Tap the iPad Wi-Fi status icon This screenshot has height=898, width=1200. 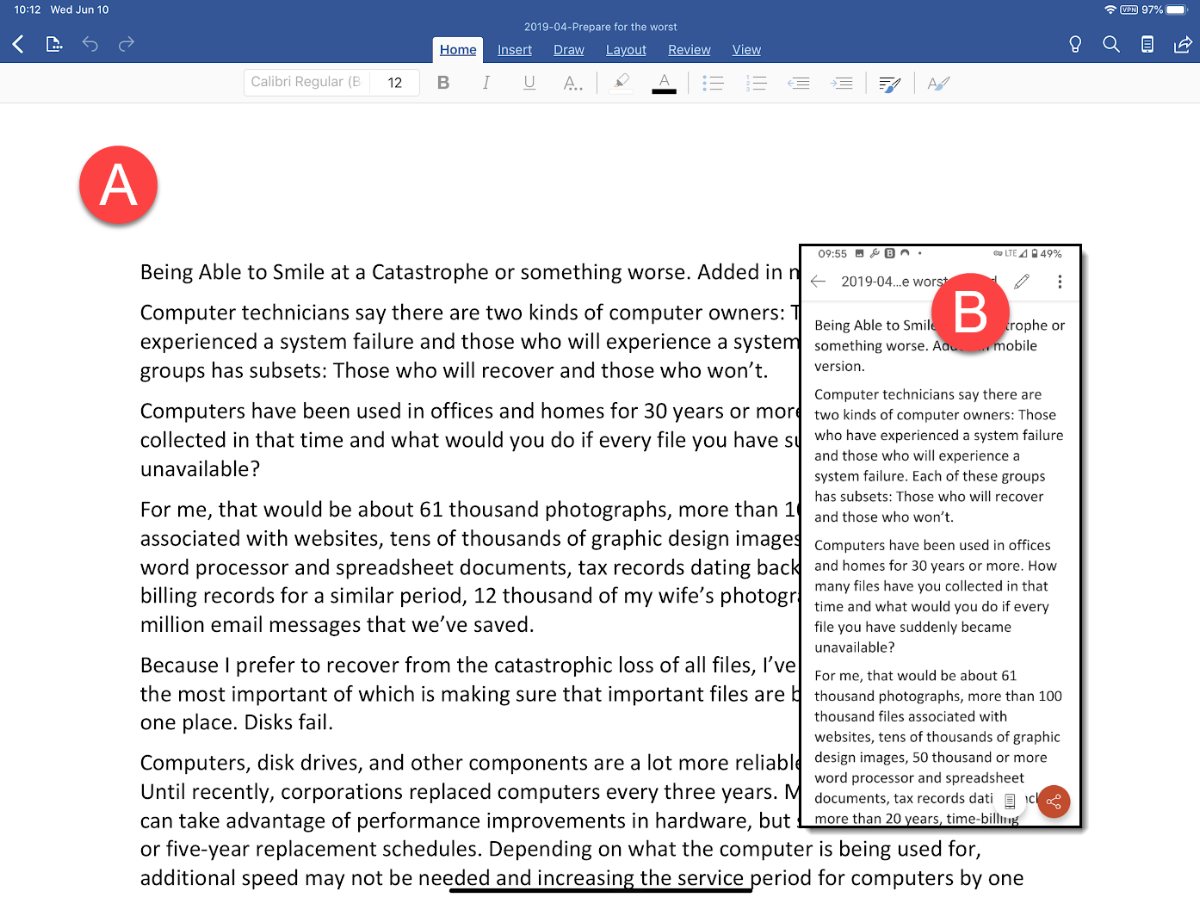pos(1110,9)
